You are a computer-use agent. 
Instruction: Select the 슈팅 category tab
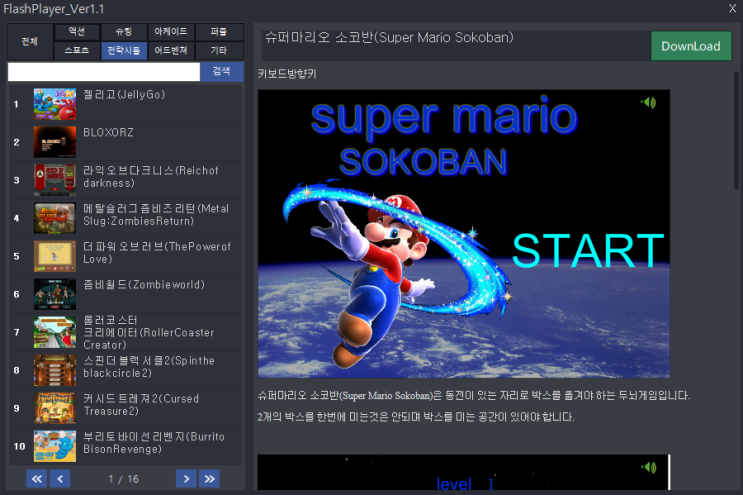click(x=124, y=32)
